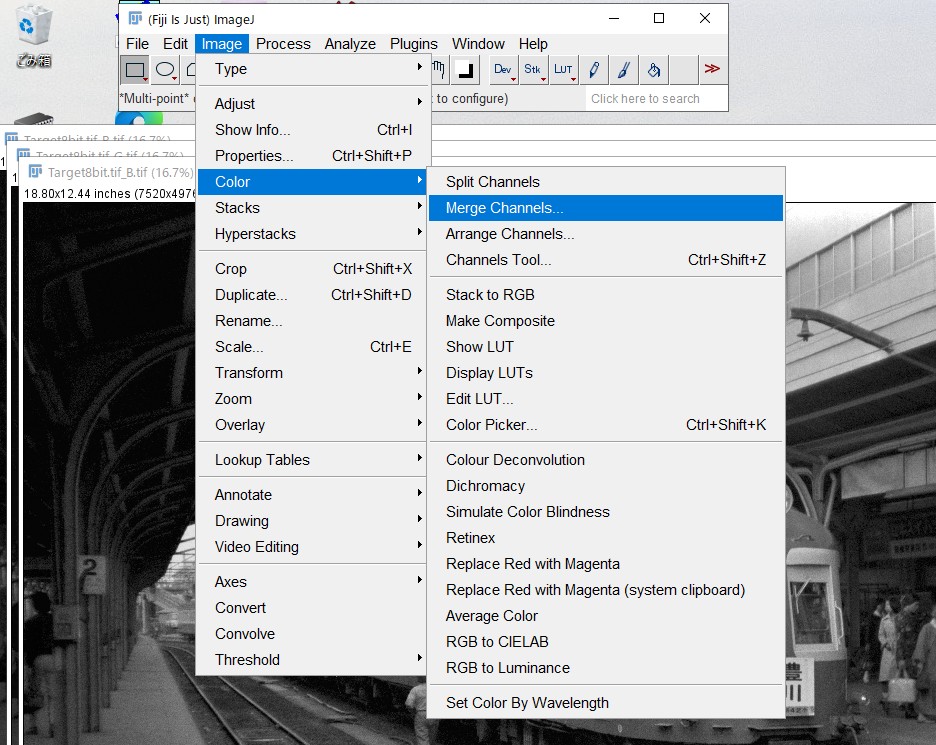
Task: Choose Convolve from Image menu
Action: pyautogui.click(x=311, y=634)
